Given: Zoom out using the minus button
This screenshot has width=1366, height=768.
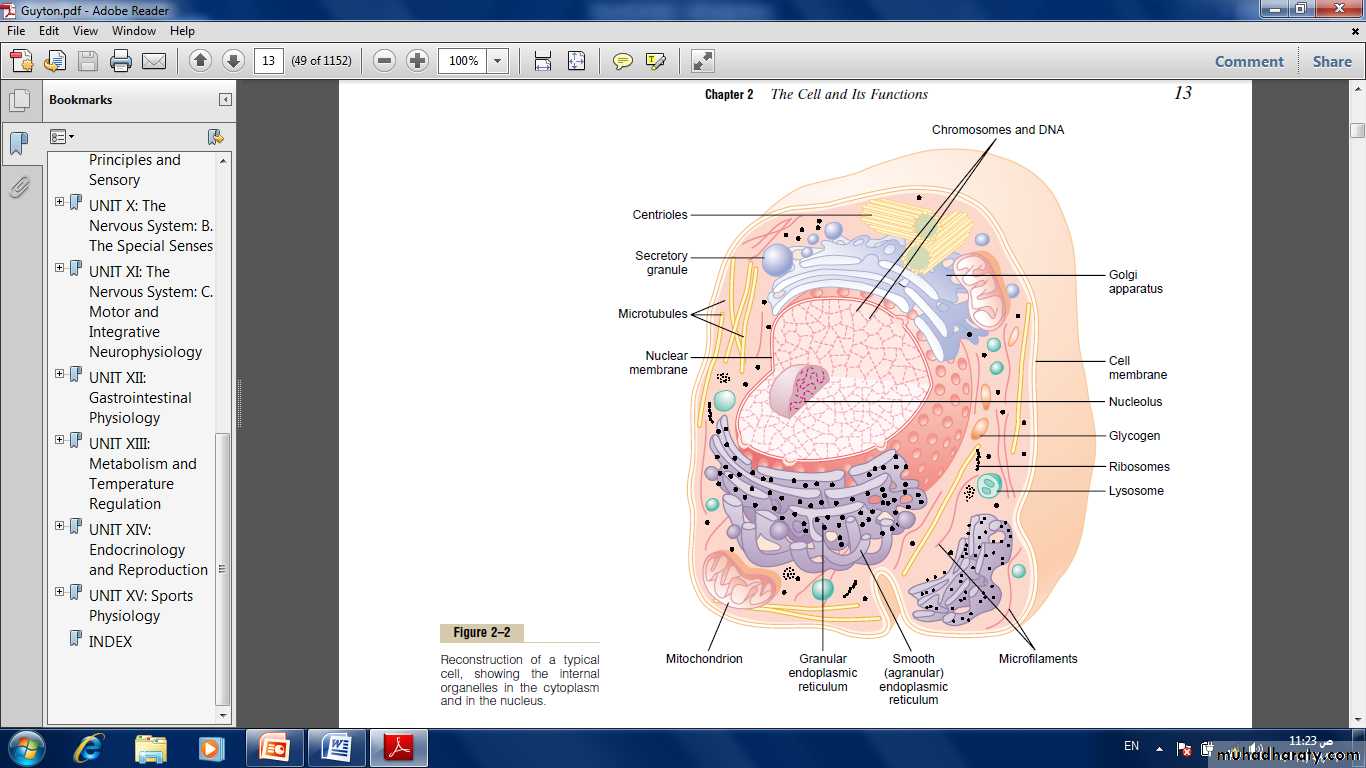Looking at the screenshot, I should pos(384,61).
